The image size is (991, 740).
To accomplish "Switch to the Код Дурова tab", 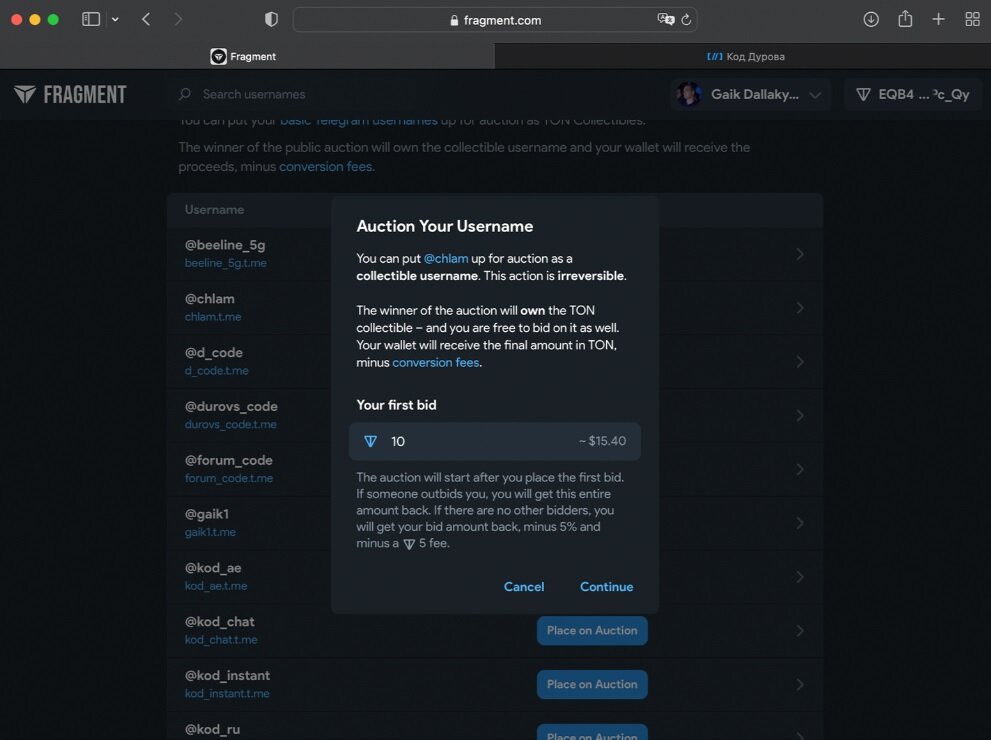I will click(x=745, y=56).
